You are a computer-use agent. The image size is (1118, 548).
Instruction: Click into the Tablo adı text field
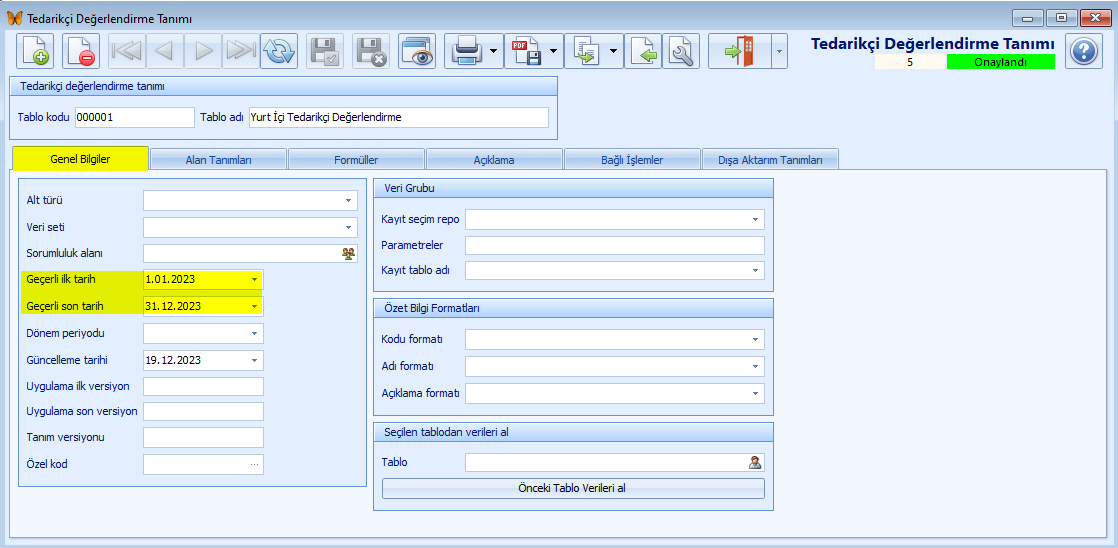tap(398, 118)
